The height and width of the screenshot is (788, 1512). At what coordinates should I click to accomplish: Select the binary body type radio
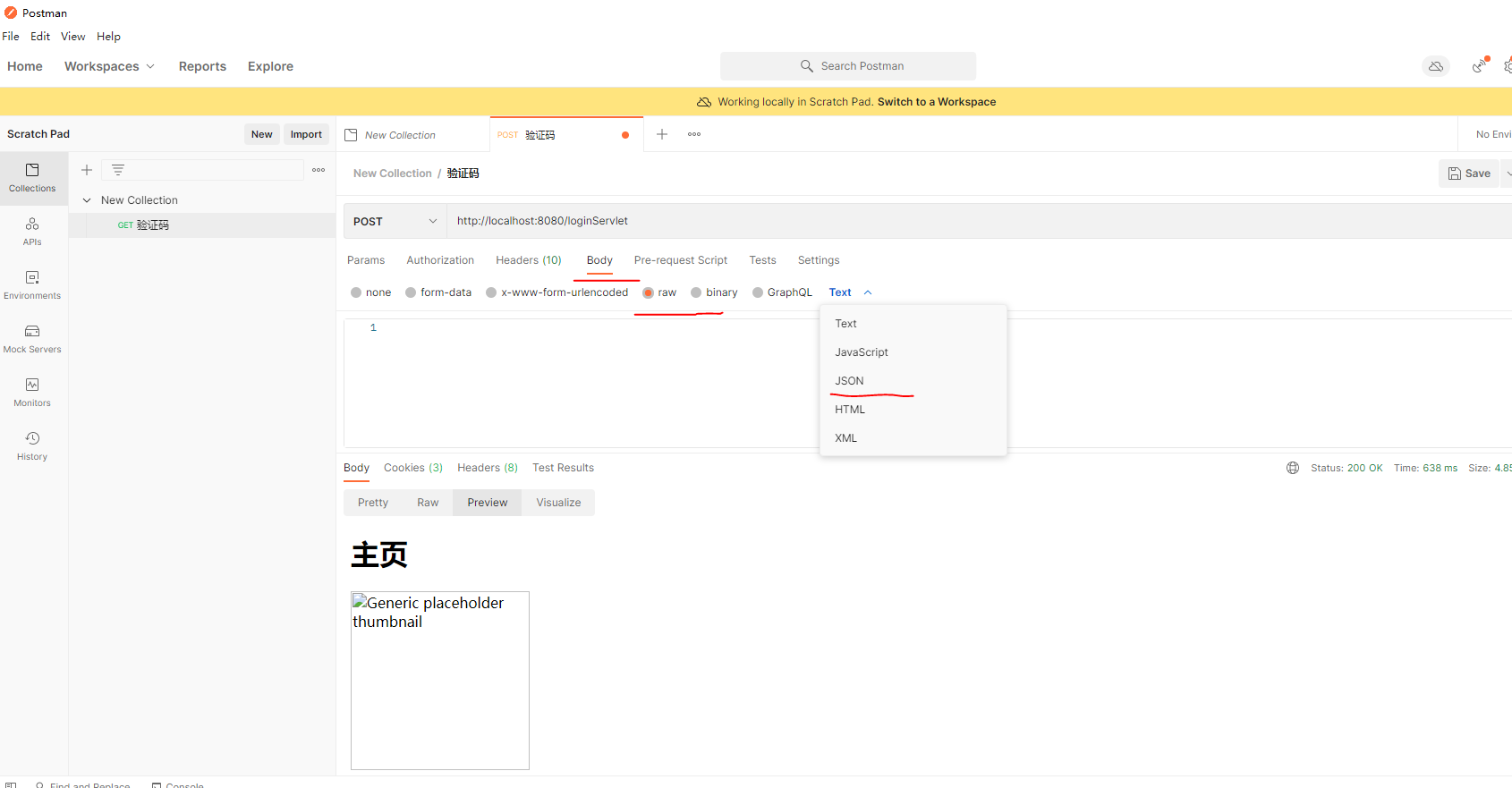tap(696, 292)
